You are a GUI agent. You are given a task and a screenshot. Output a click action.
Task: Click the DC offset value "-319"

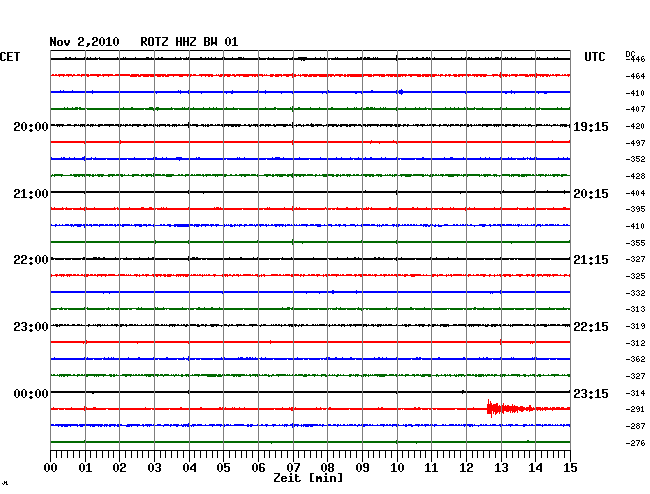point(635,326)
